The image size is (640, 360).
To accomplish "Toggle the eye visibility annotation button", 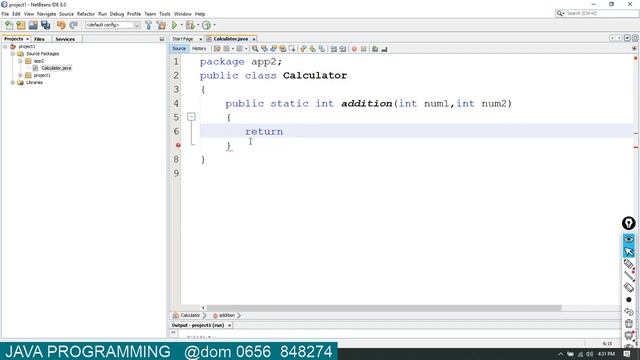I will click(x=629, y=239).
